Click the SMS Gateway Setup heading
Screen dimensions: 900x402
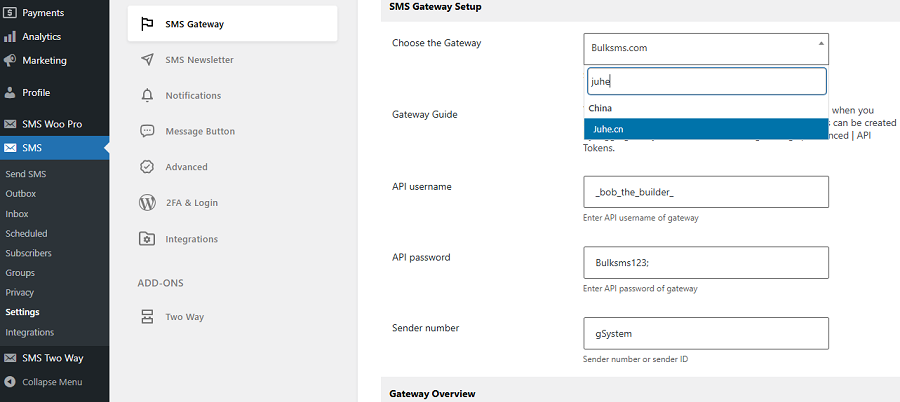point(435,7)
